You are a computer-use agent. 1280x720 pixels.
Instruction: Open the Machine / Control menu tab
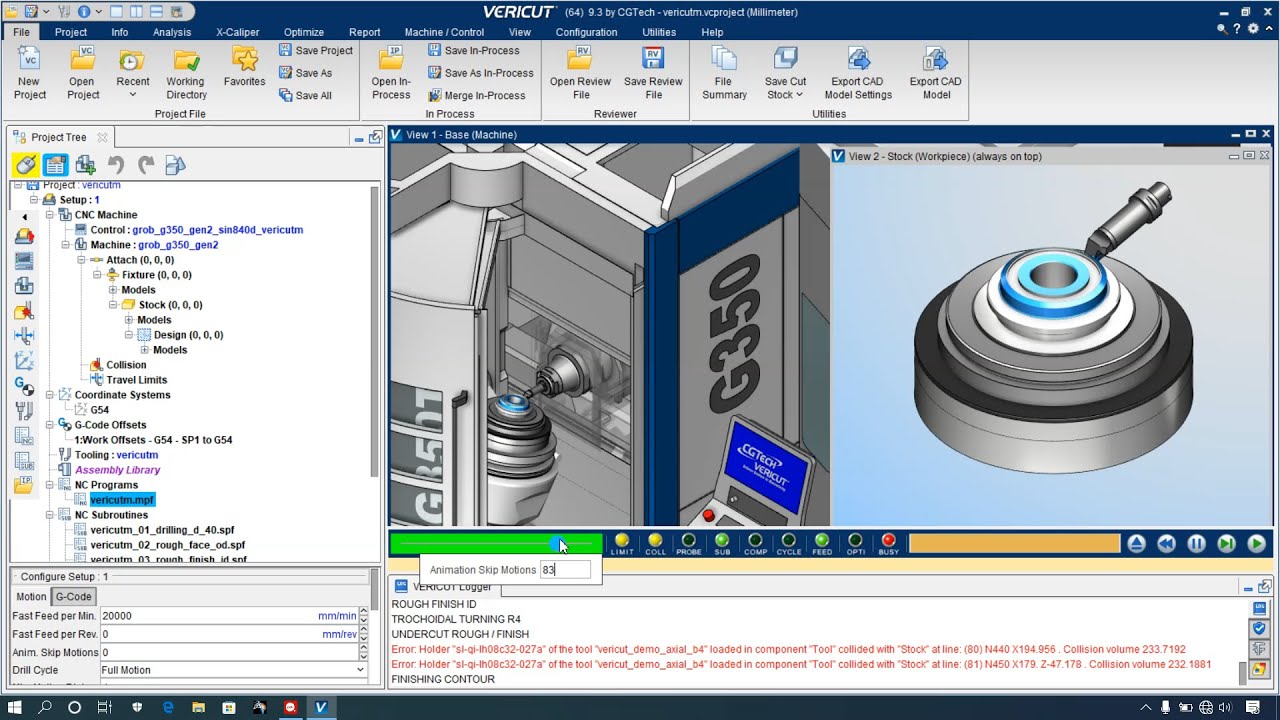coord(444,32)
